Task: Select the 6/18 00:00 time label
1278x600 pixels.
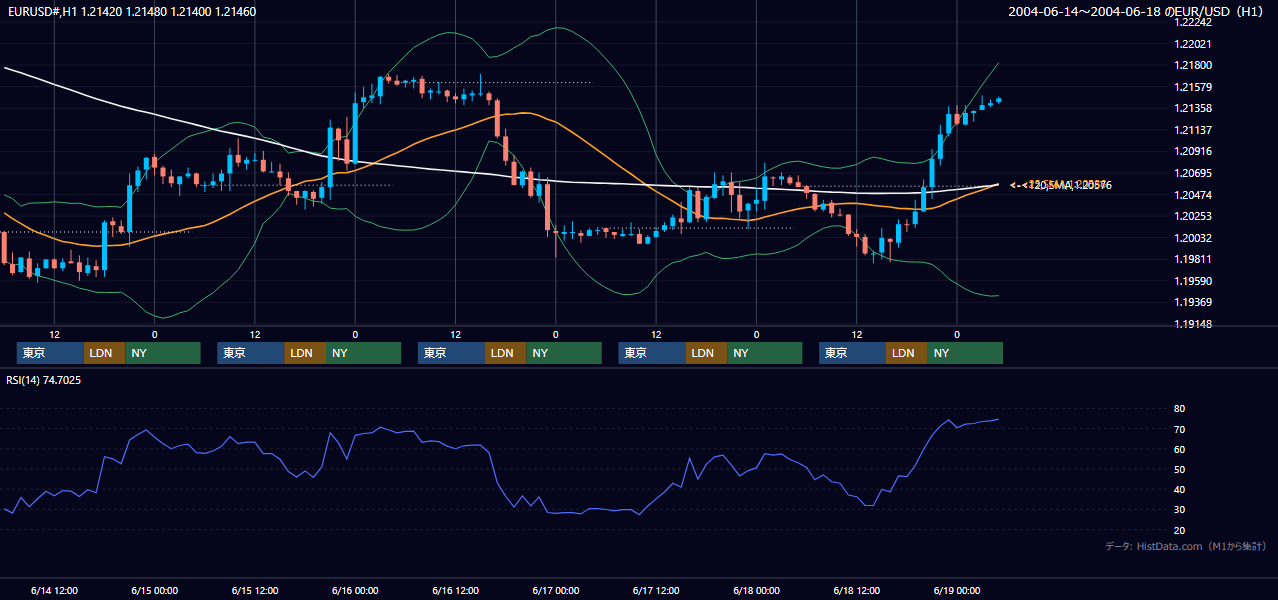Action: coord(757,590)
